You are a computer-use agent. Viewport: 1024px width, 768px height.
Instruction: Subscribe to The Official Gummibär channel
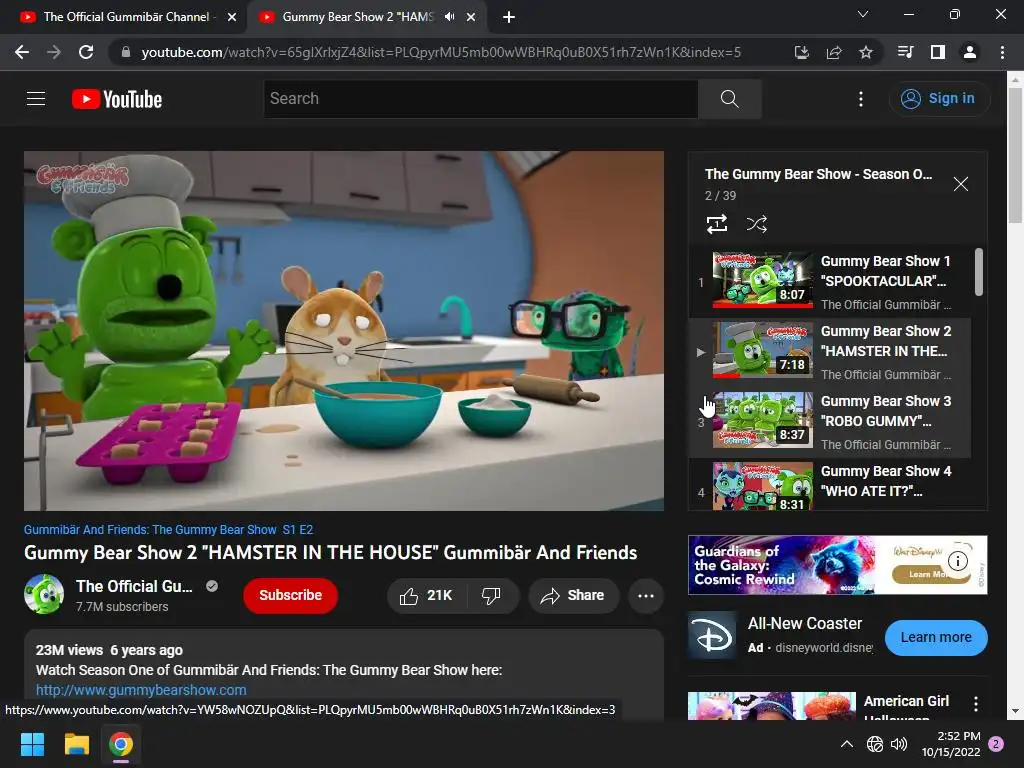tap(291, 596)
